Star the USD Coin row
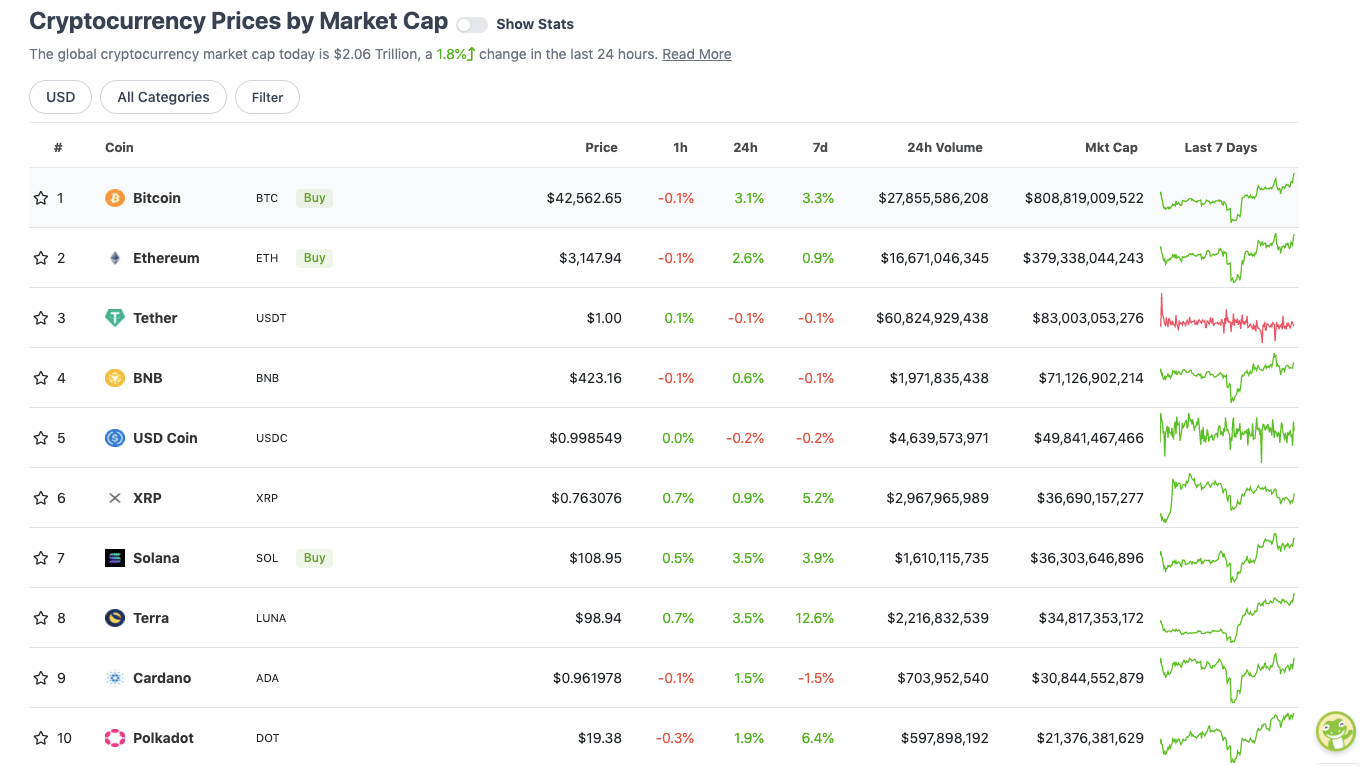This screenshot has height=766, width=1369. pos(41,438)
